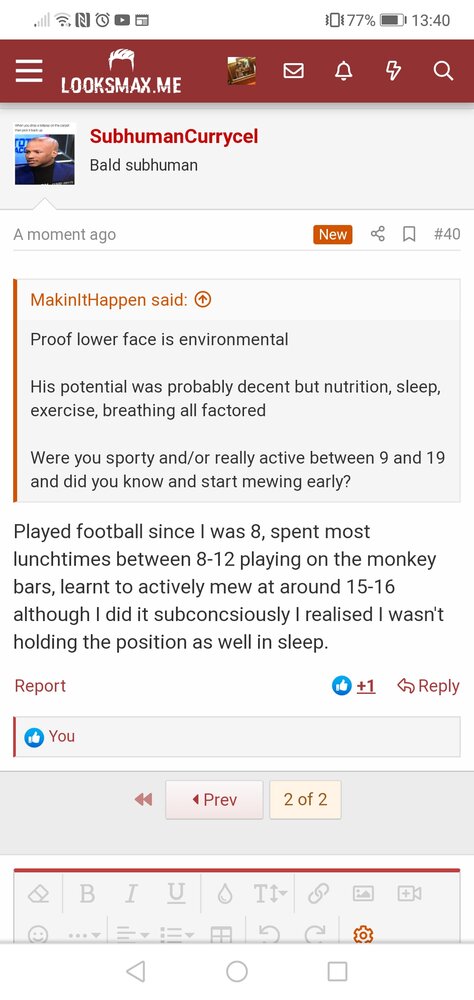
Task: Open the inbox envelope icon
Action: (293, 71)
